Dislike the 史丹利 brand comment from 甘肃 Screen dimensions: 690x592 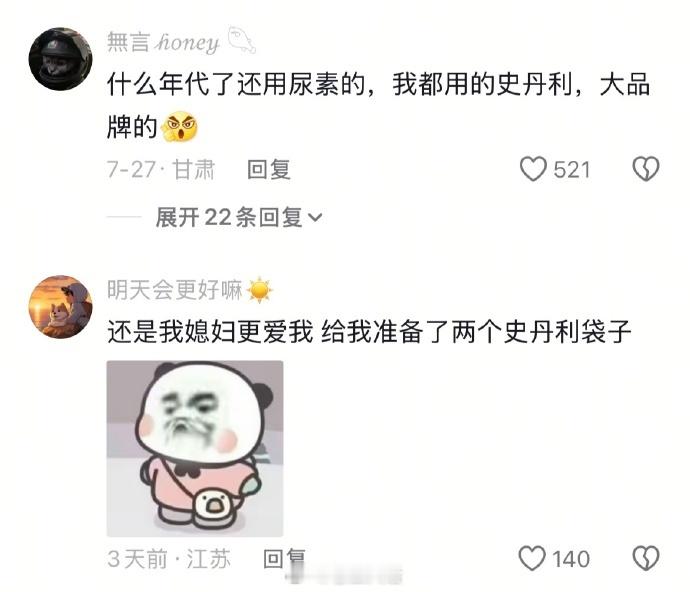[646, 169]
